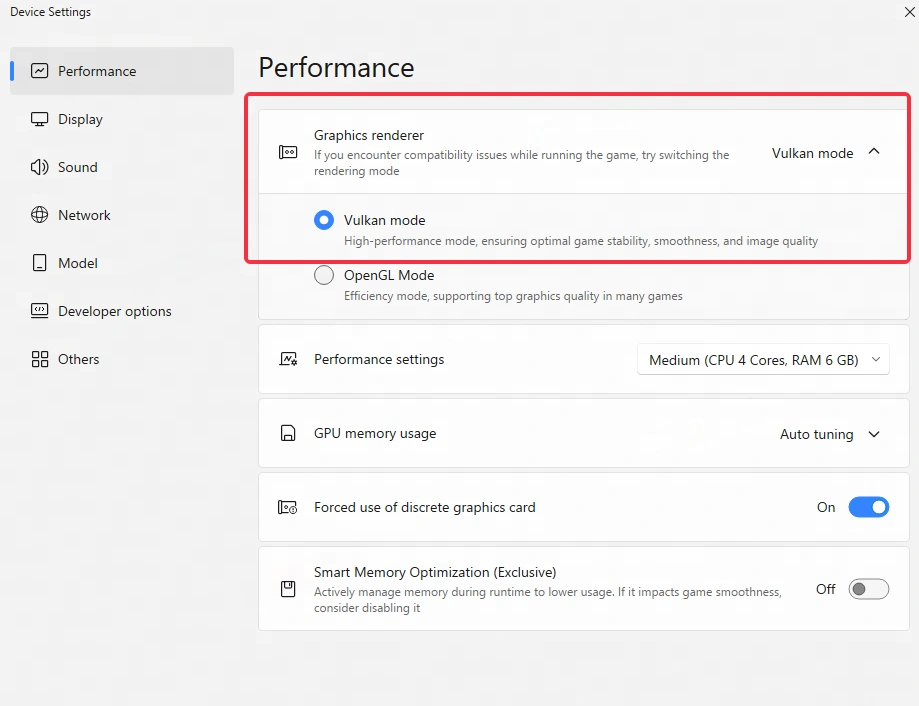Image resolution: width=919 pixels, height=706 pixels.
Task: Click the Developer options code icon
Action: tap(39, 311)
